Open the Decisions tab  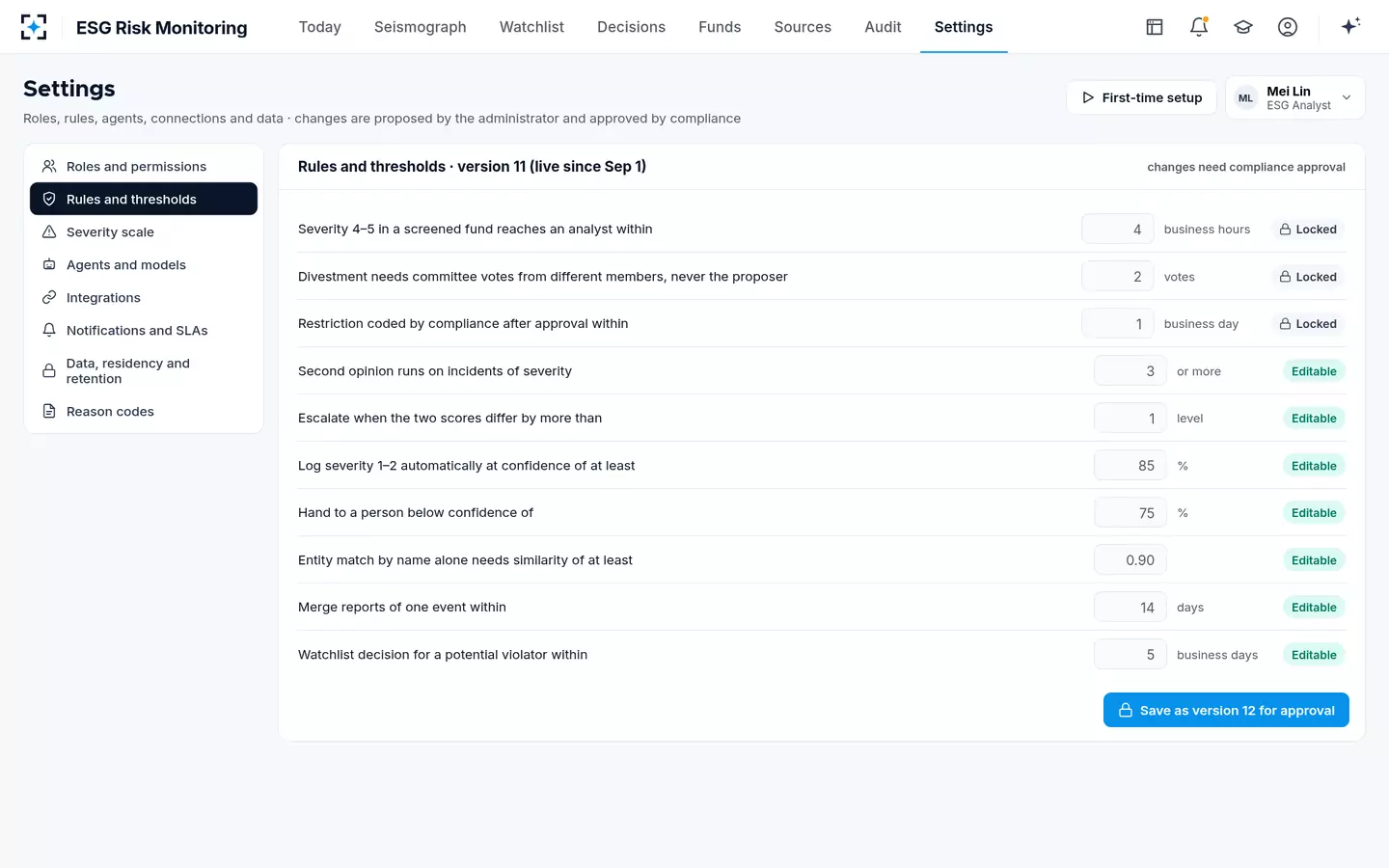point(631,27)
